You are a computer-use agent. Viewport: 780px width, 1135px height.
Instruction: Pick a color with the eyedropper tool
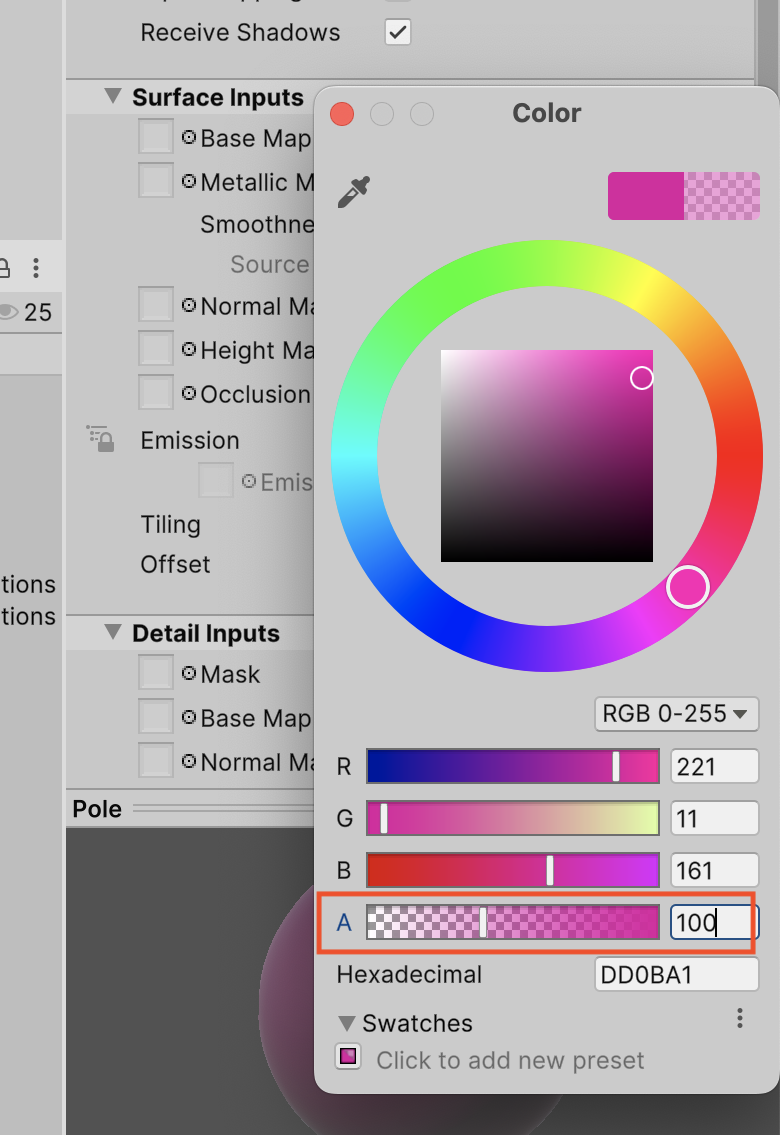[x=354, y=191]
